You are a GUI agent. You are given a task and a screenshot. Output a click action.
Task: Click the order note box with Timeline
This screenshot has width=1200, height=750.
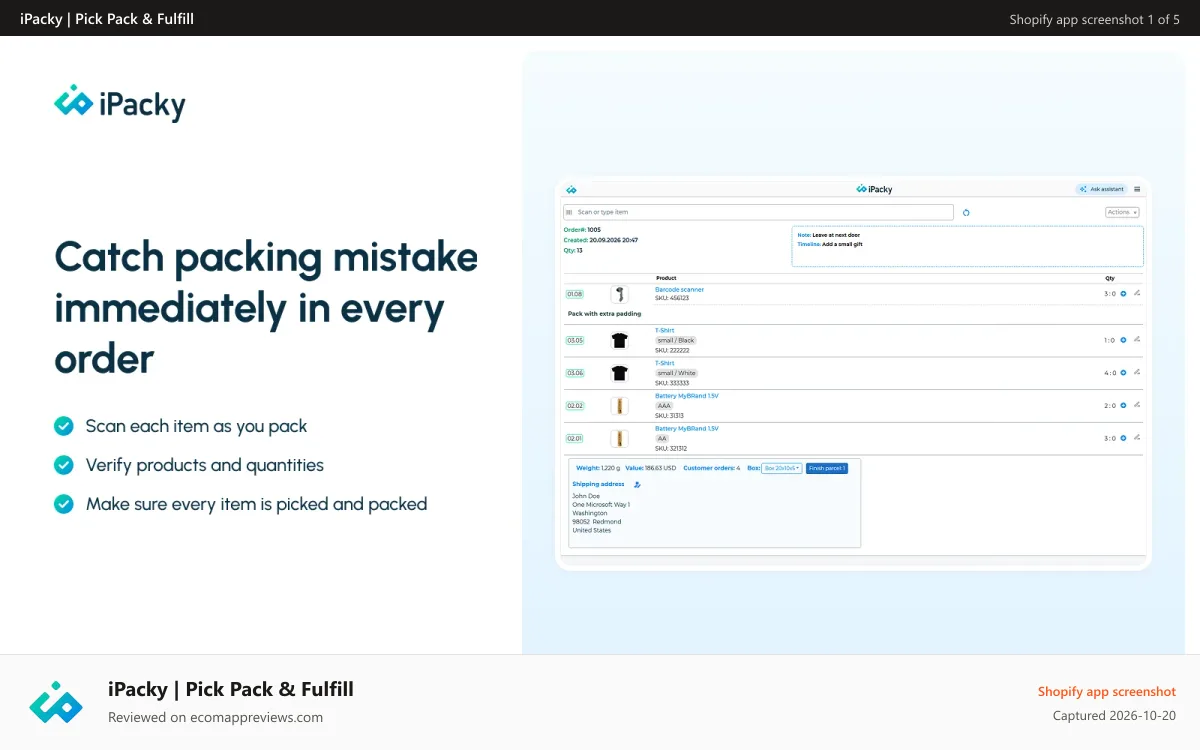[967, 246]
